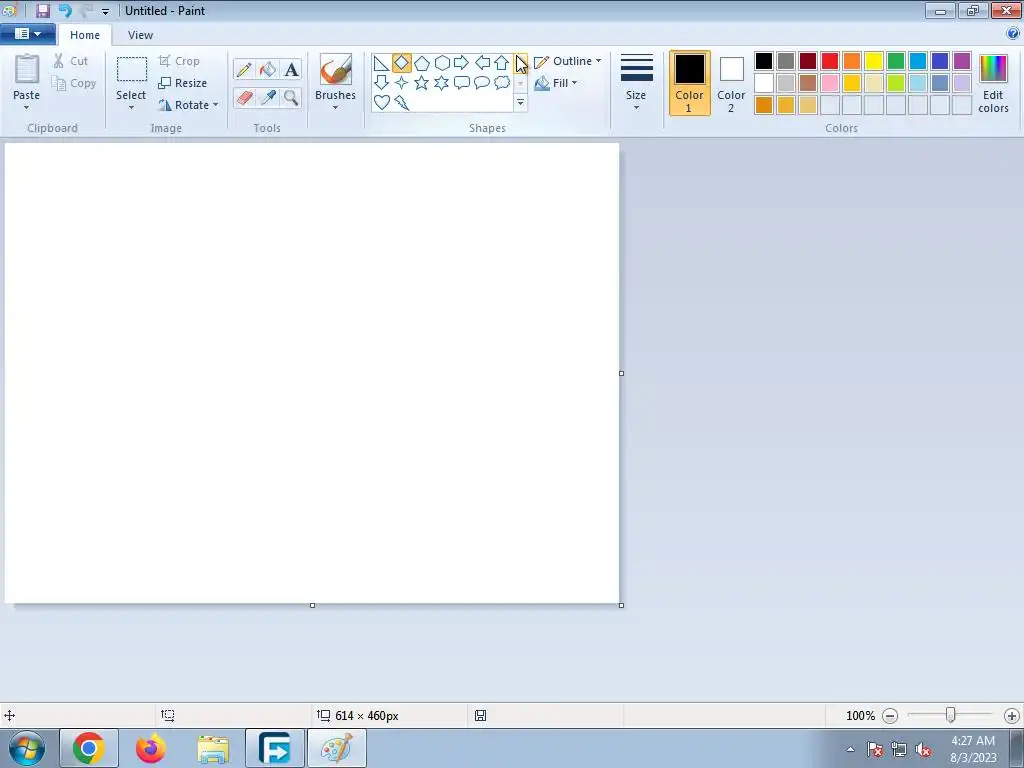
Task: Open Chrome from the taskbar
Action: click(89, 748)
